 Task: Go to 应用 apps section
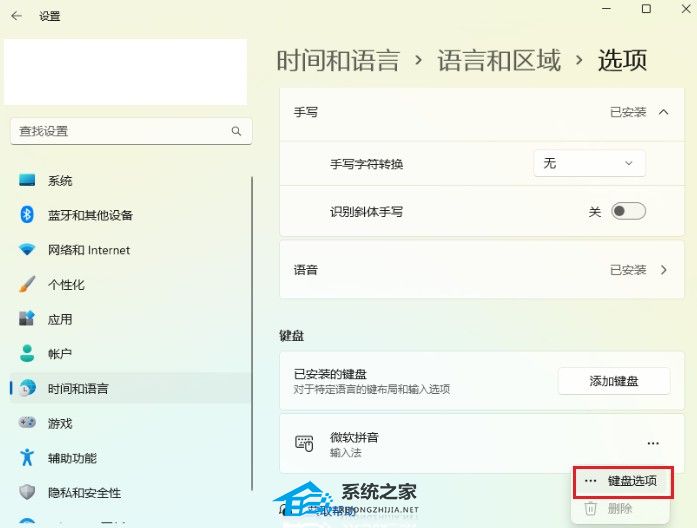[60, 319]
